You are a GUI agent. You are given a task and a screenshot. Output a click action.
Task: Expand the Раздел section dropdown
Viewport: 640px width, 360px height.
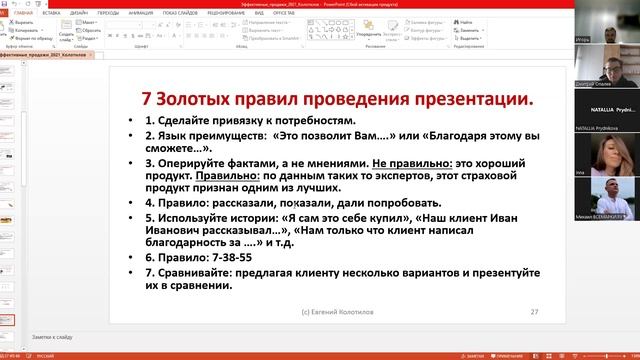(x=87, y=38)
